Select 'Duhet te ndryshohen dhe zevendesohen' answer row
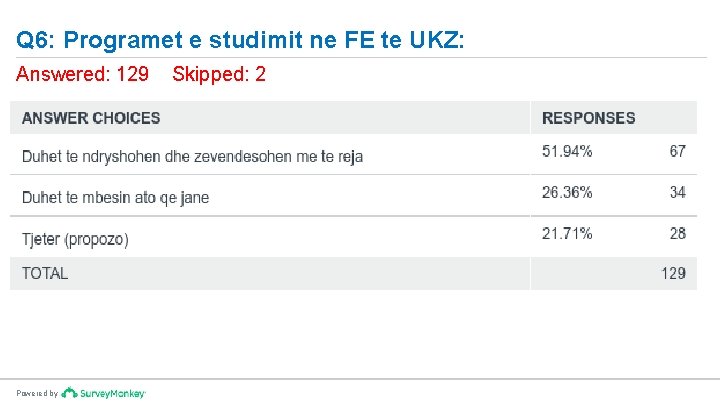720x405 pixels. click(x=193, y=156)
